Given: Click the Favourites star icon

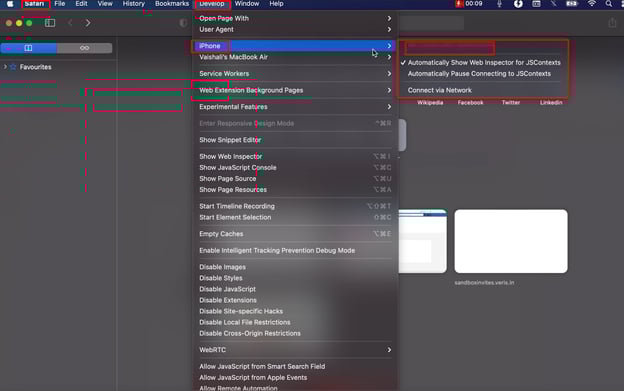Looking at the screenshot, I should pos(13,67).
